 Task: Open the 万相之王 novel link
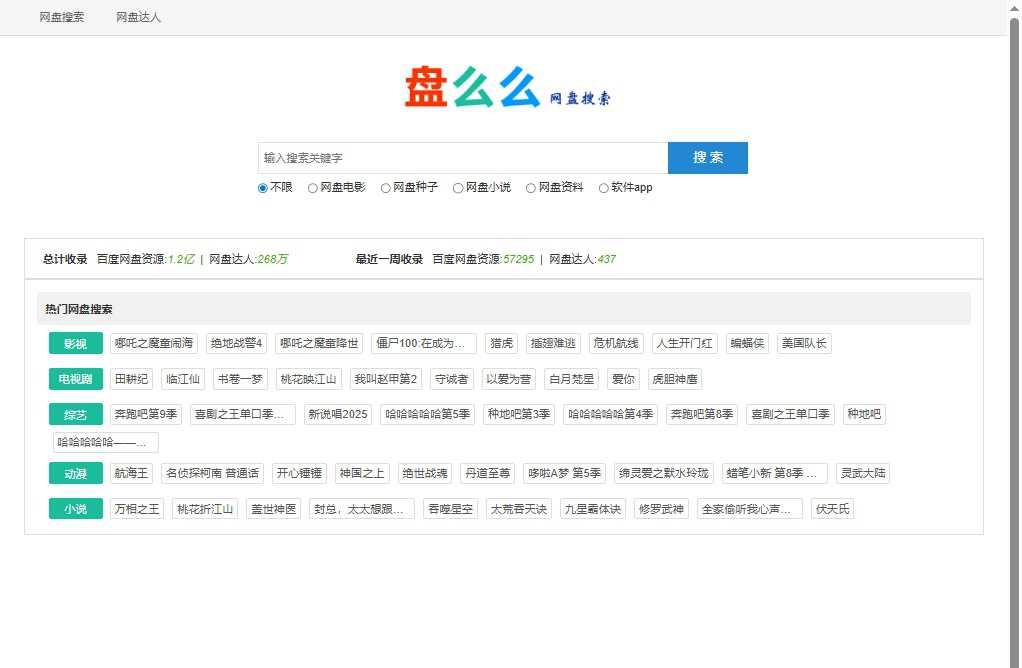(137, 508)
